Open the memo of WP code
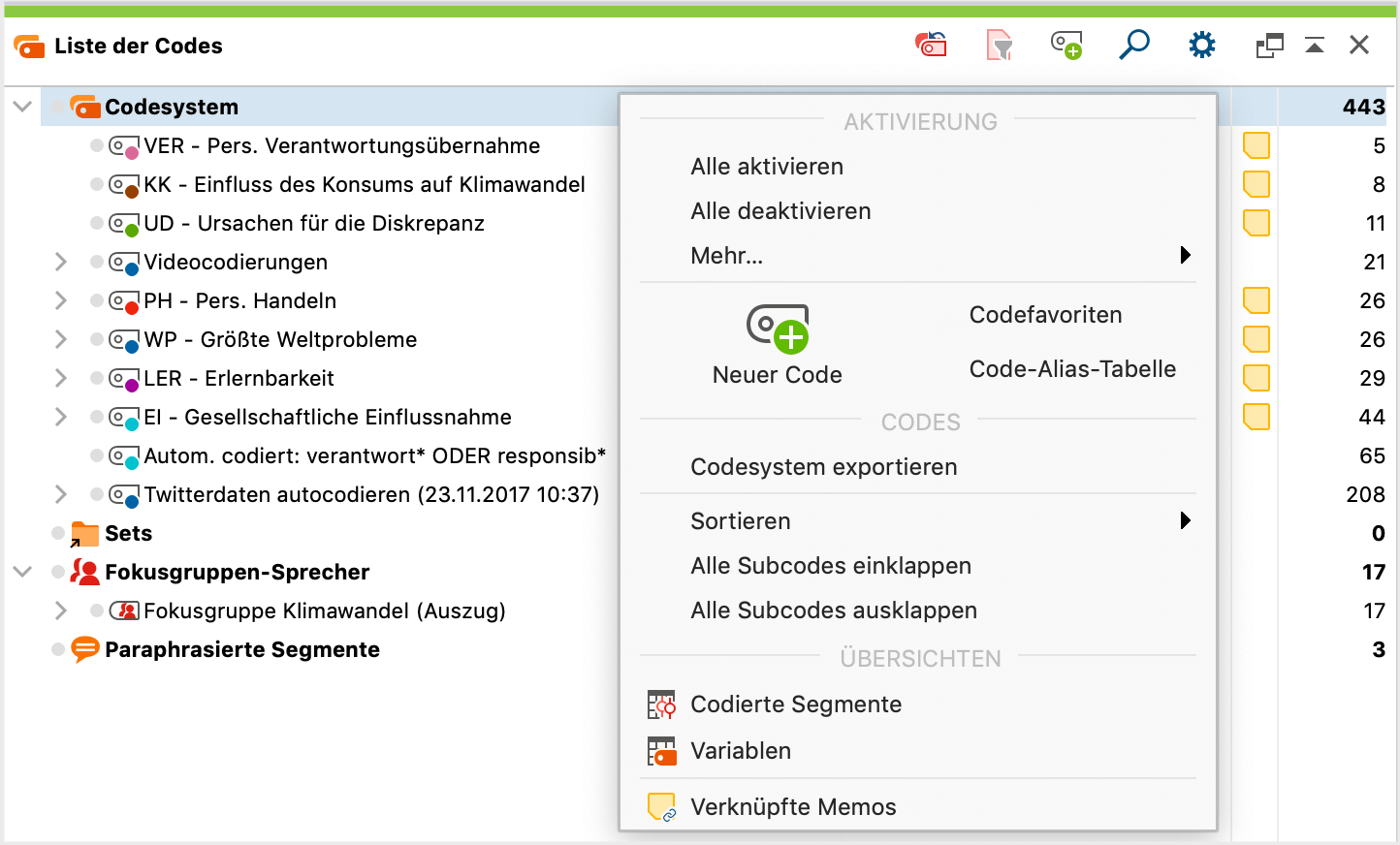Screen dimensions: 1400x845 (1257, 339)
